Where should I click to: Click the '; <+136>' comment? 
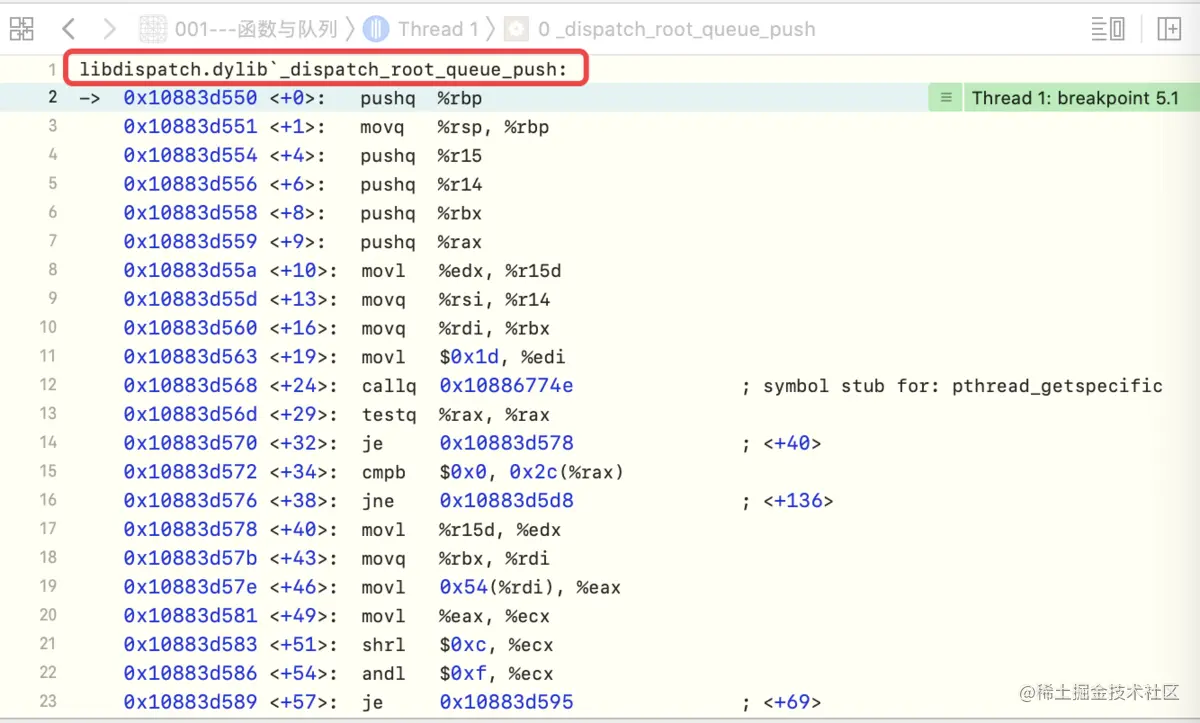pyautogui.click(x=787, y=500)
